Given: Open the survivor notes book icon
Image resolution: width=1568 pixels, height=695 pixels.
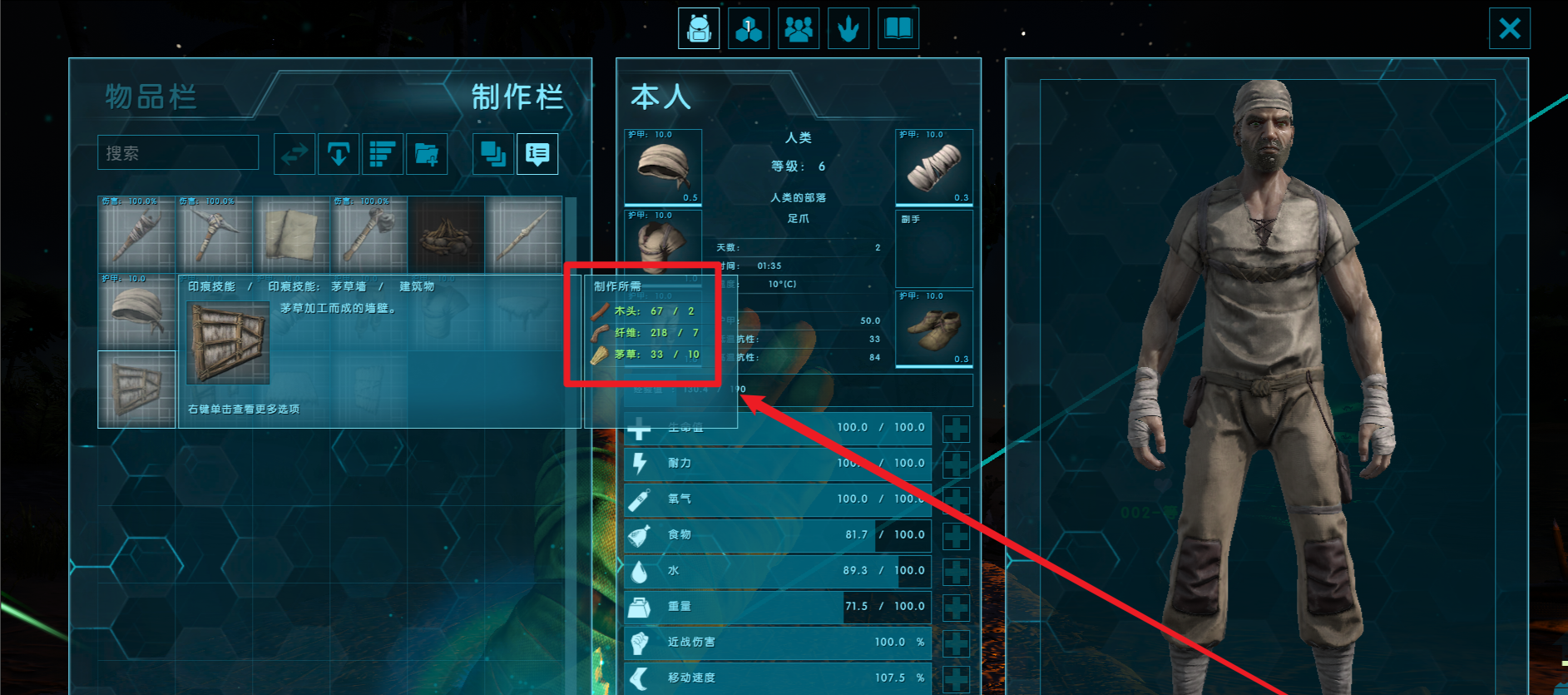Looking at the screenshot, I should tap(898, 29).
